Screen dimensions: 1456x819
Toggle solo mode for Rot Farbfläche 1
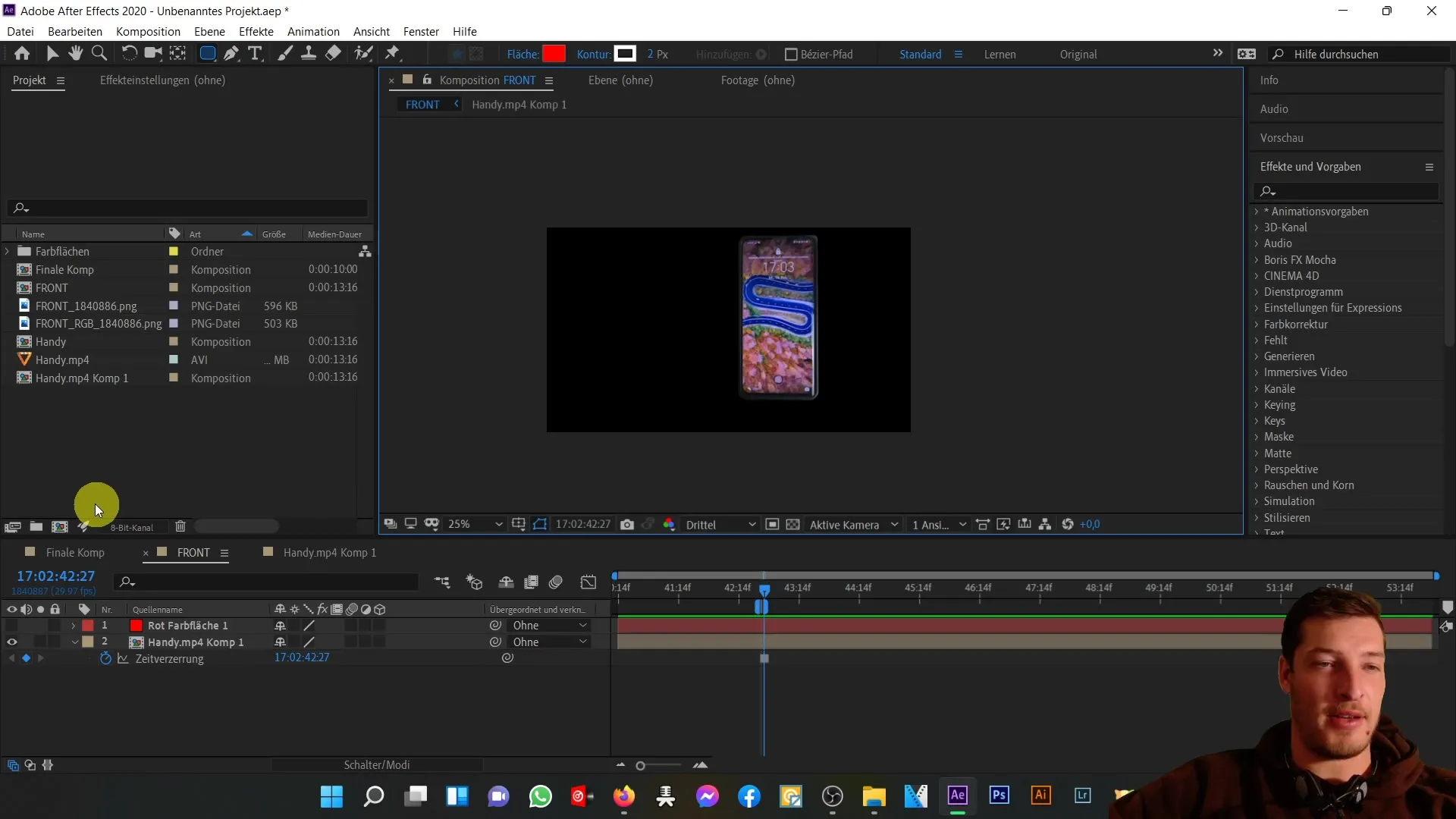pyautogui.click(x=40, y=625)
